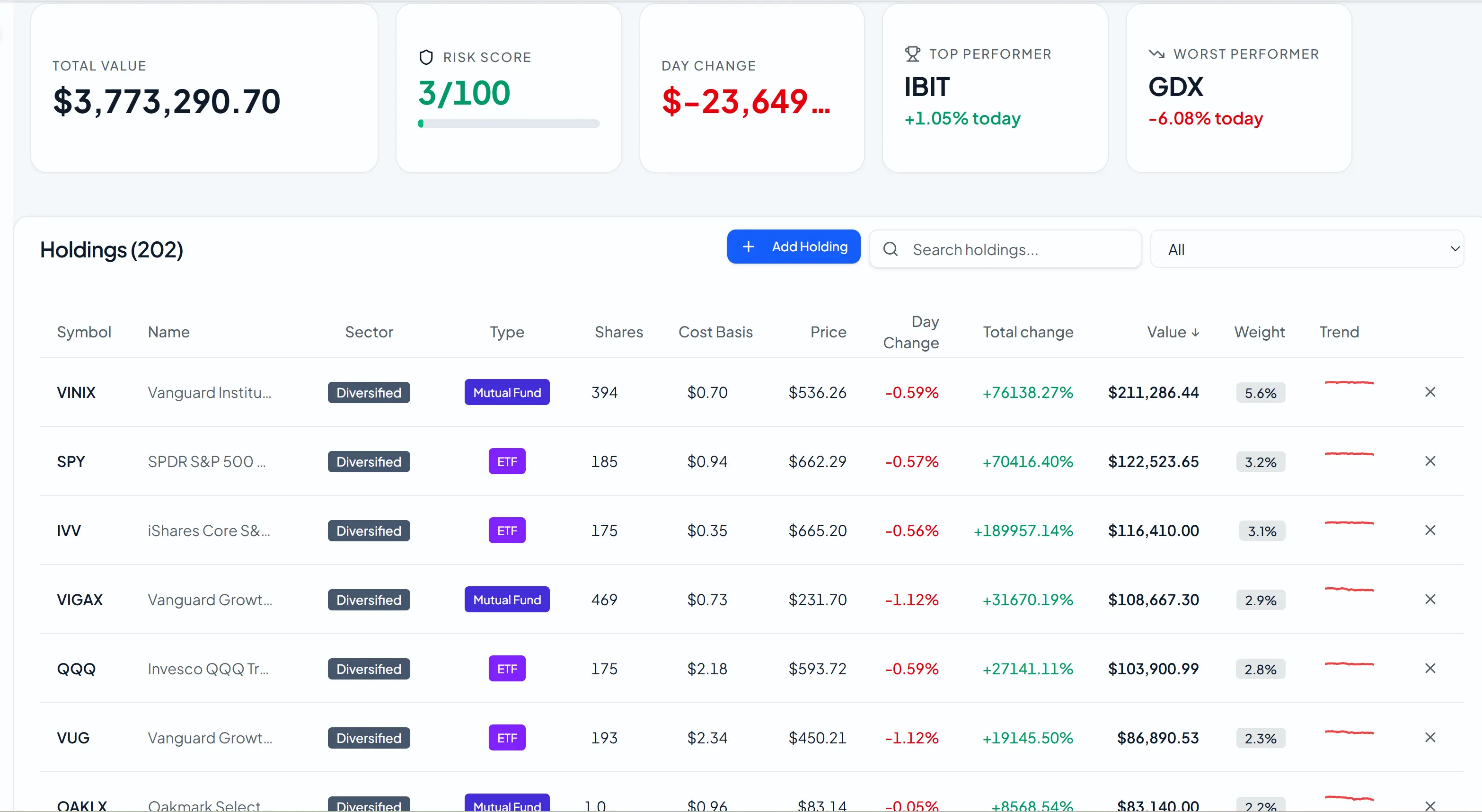Screen dimensions: 1482x812
Task: Remove the VINIX holding with its X icon
Action: point(1429,392)
